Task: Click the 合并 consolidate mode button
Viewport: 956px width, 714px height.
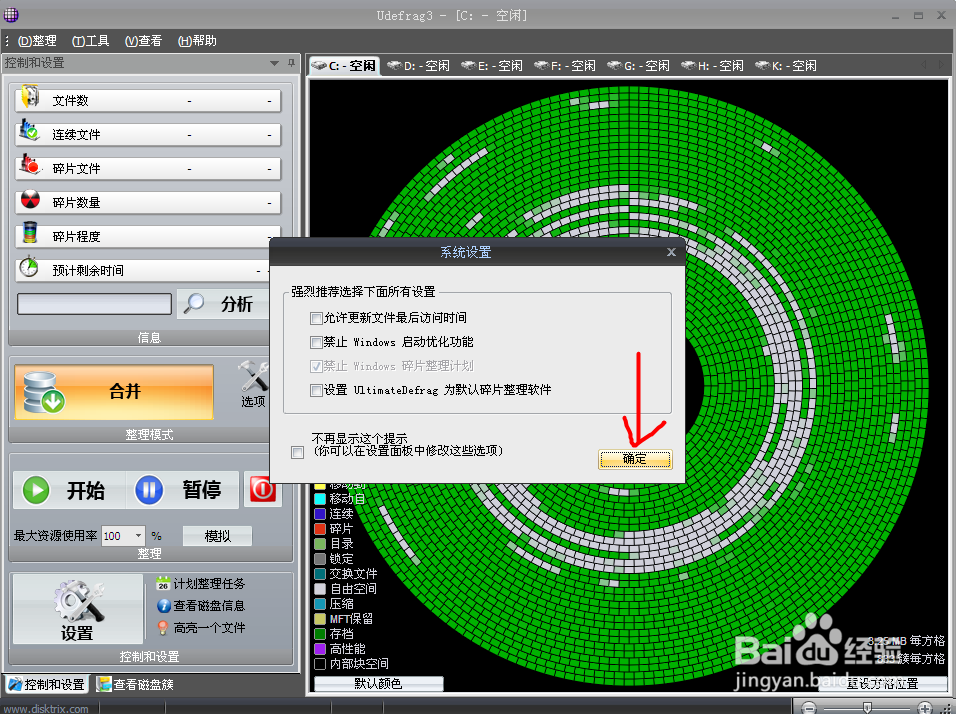Action: [x=114, y=392]
